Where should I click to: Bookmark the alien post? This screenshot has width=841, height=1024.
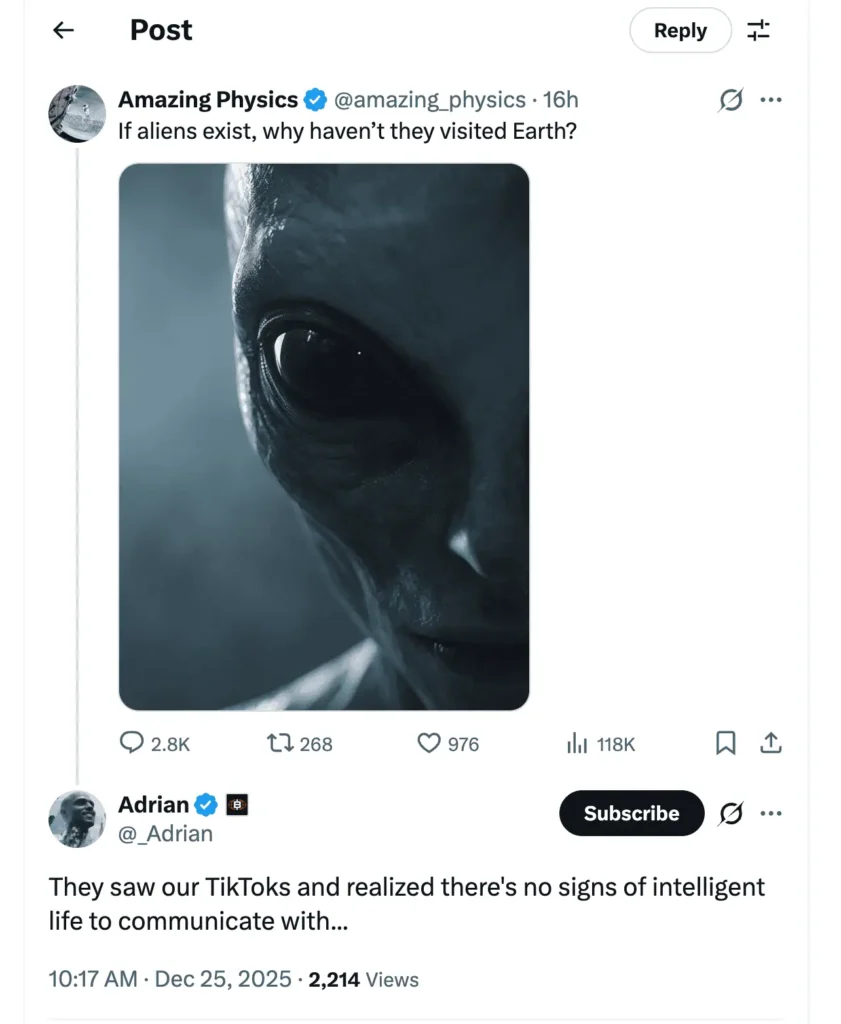point(726,743)
